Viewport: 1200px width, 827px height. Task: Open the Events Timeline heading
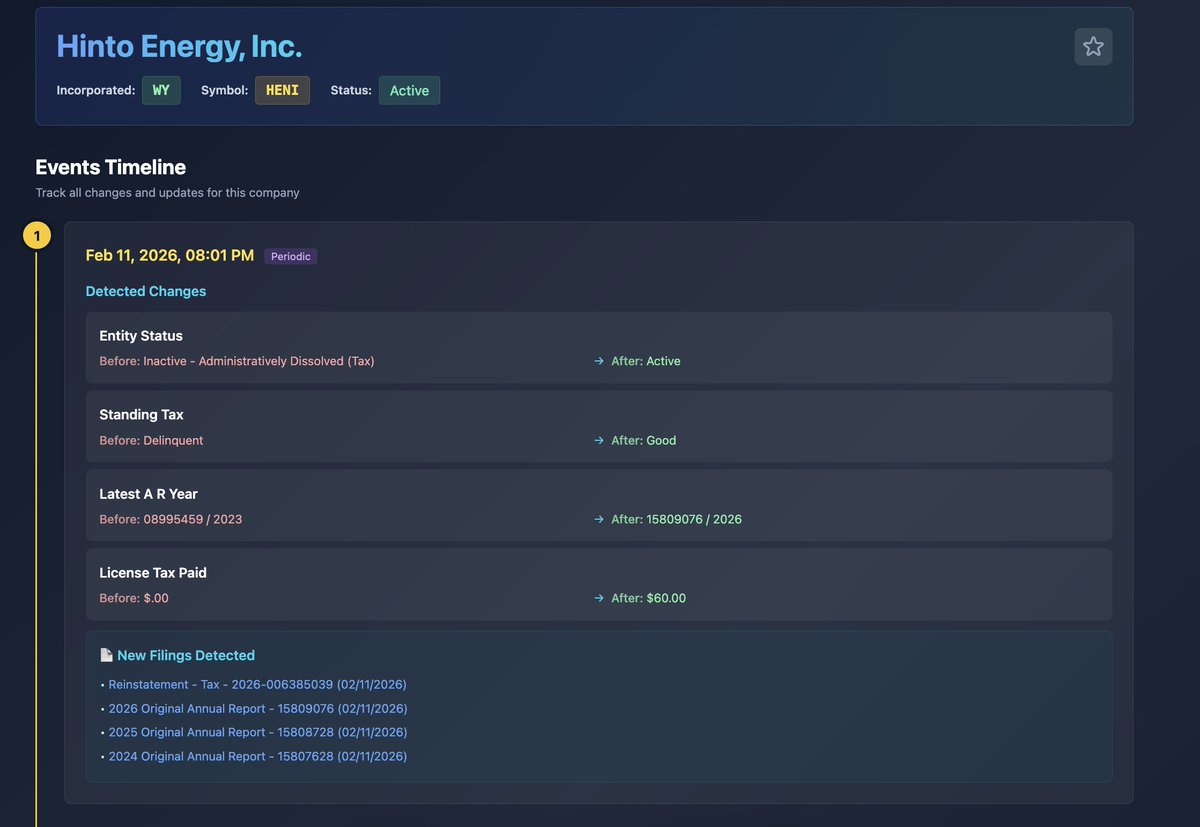[x=109, y=167]
